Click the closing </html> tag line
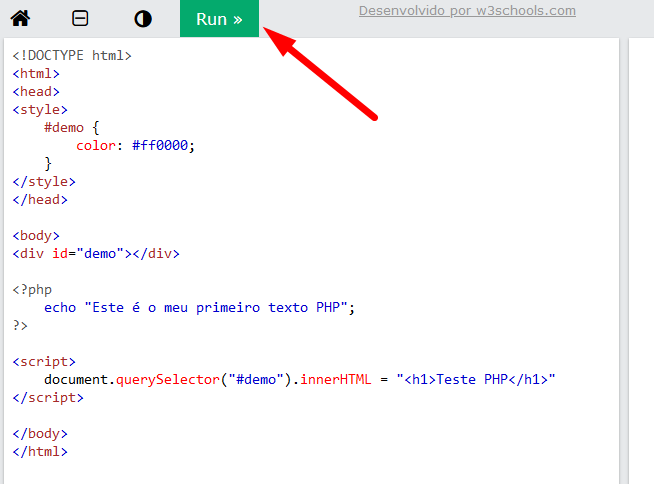Image resolution: width=654 pixels, height=484 pixels. (x=40, y=451)
